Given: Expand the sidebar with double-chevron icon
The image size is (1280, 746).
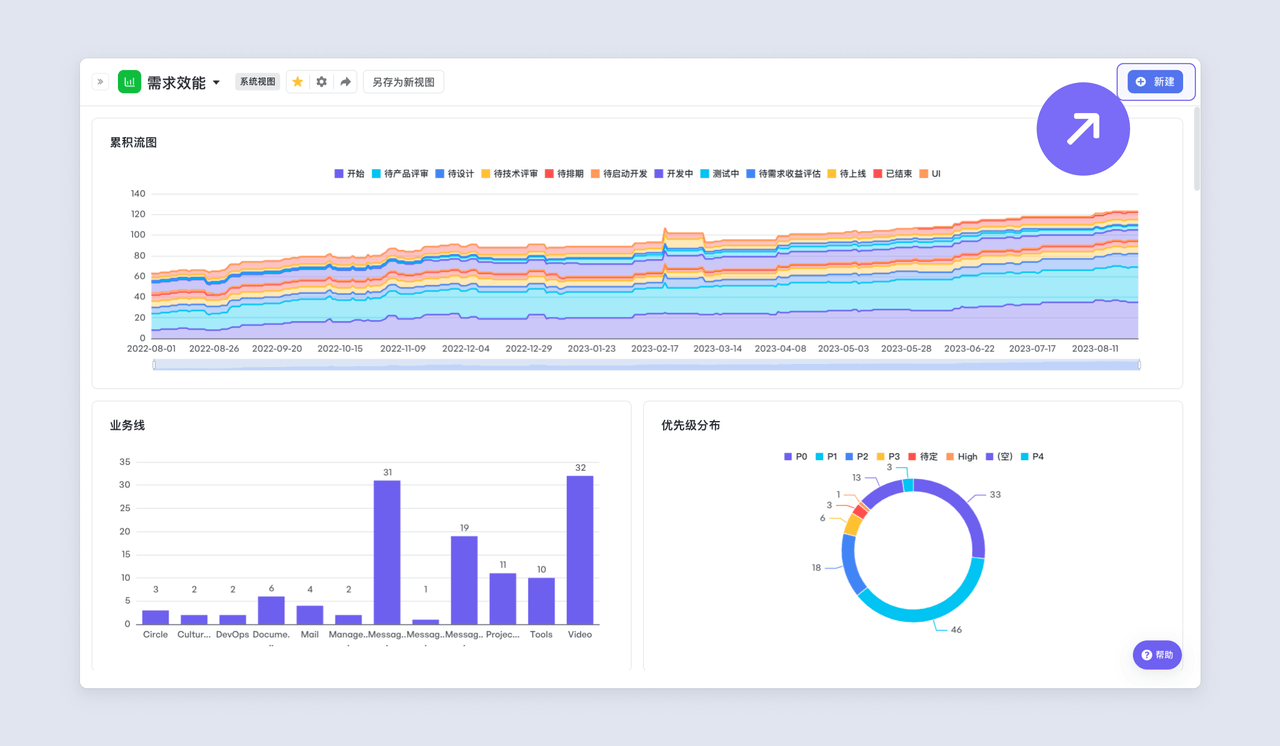Looking at the screenshot, I should [x=100, y=82].
